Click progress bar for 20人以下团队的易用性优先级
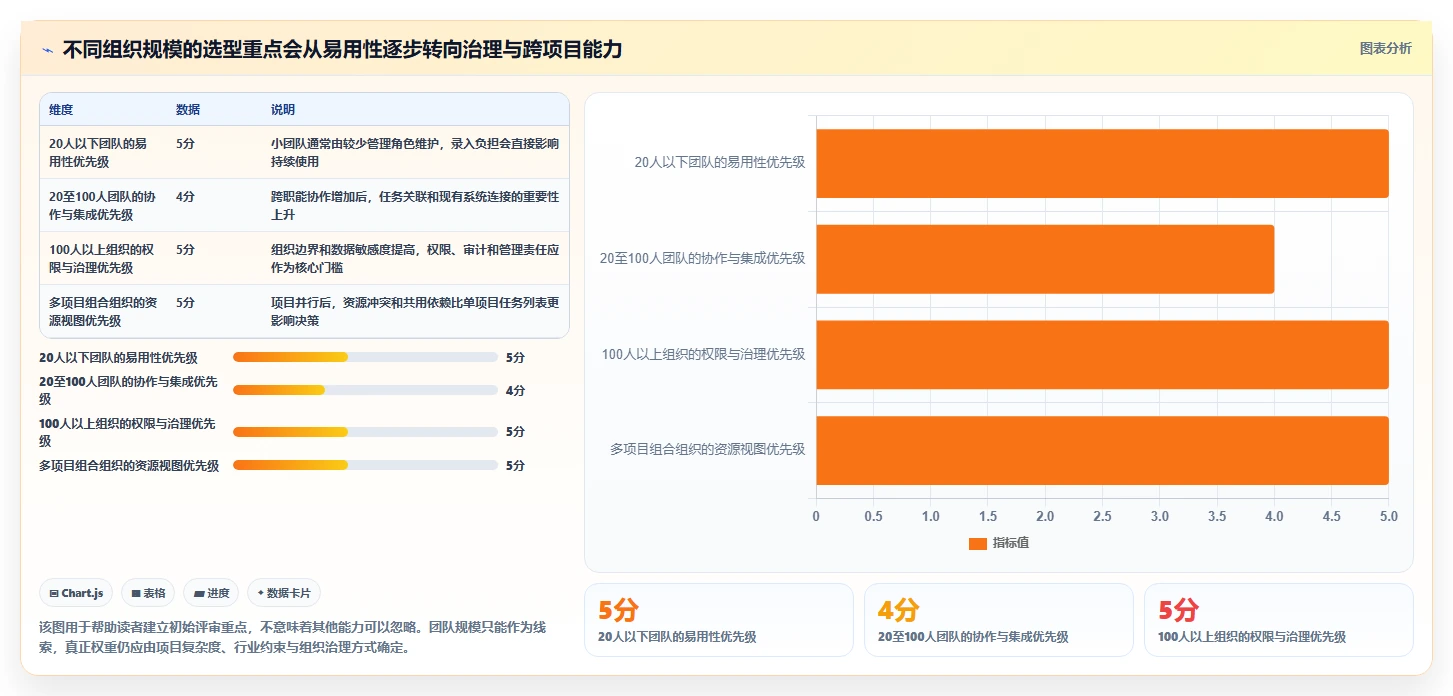 pyautogui.click(x=365, y=357)
